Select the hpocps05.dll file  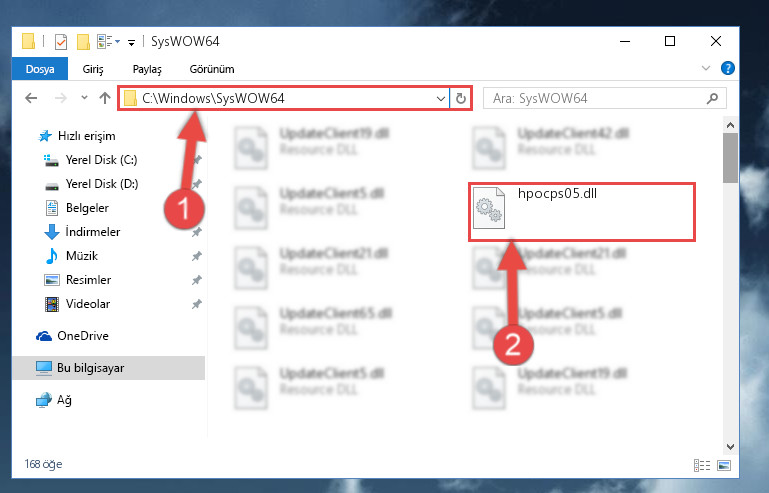click(x=582, y=212)
